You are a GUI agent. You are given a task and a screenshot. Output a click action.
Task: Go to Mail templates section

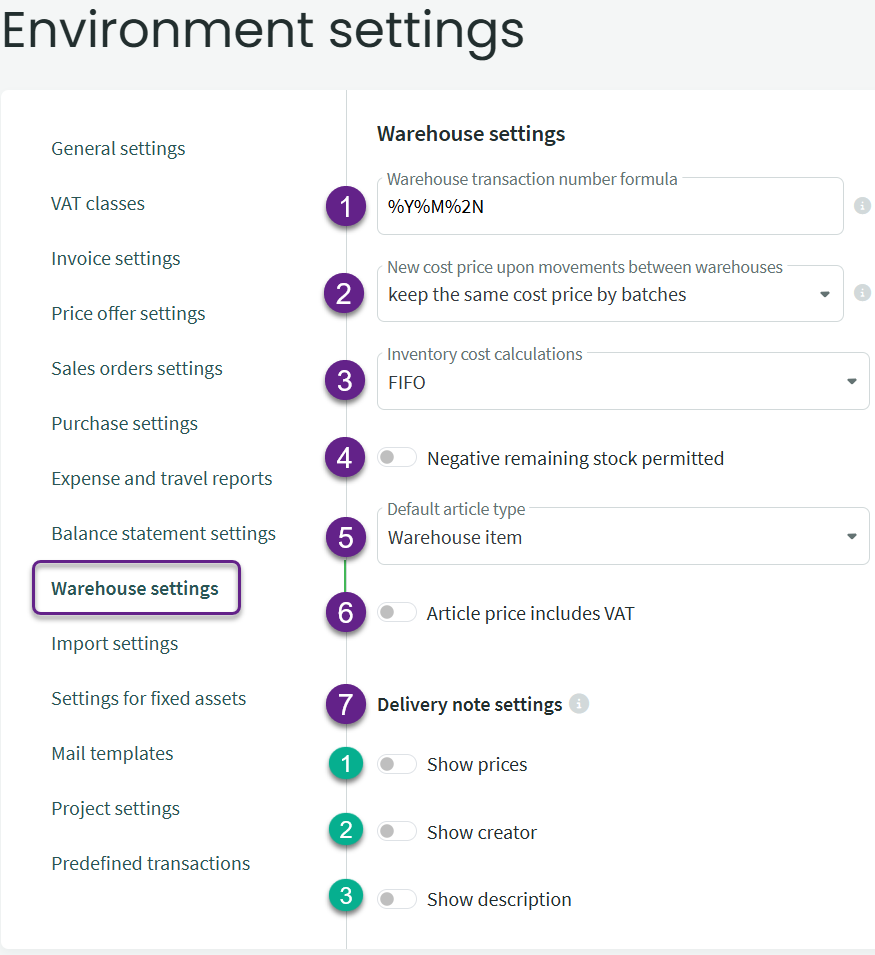click(x=112, y=753)
